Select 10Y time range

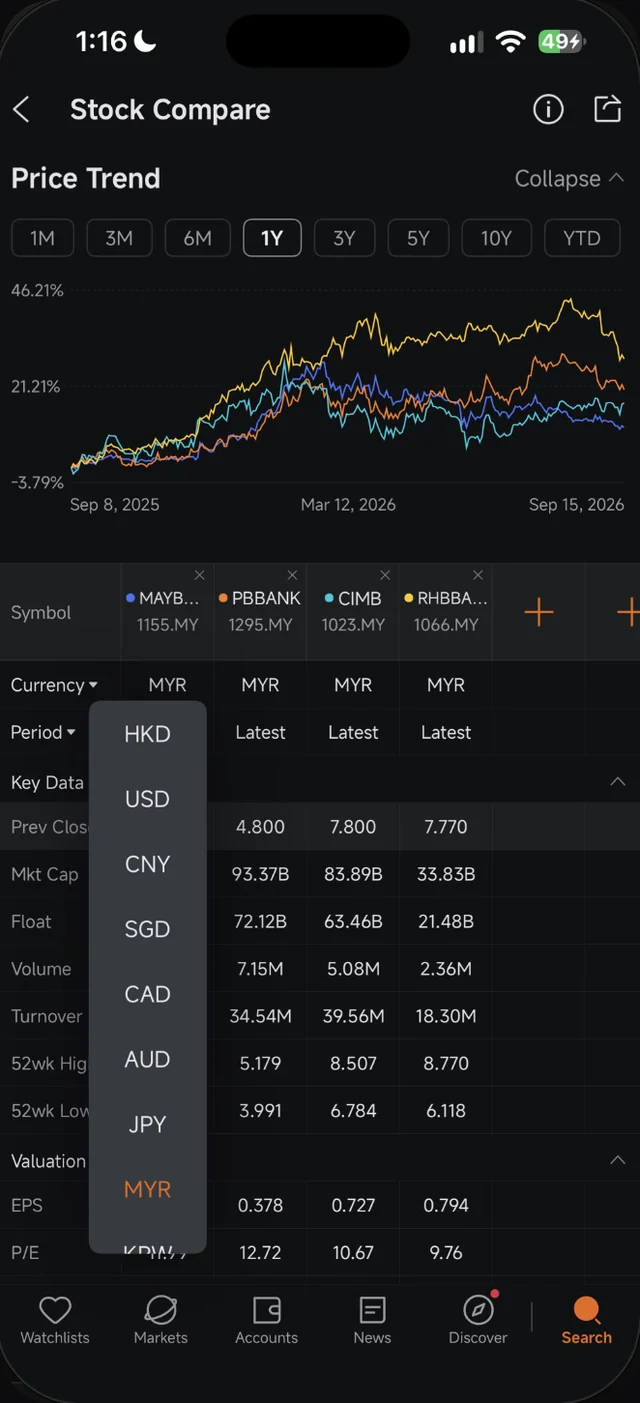pyautogui.click(x=496, y=238)
